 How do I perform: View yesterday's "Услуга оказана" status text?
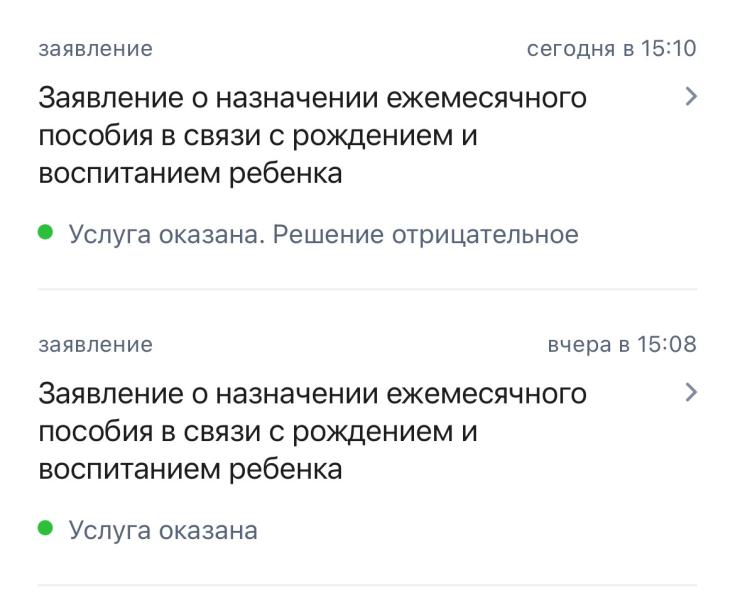coord(163,530)
